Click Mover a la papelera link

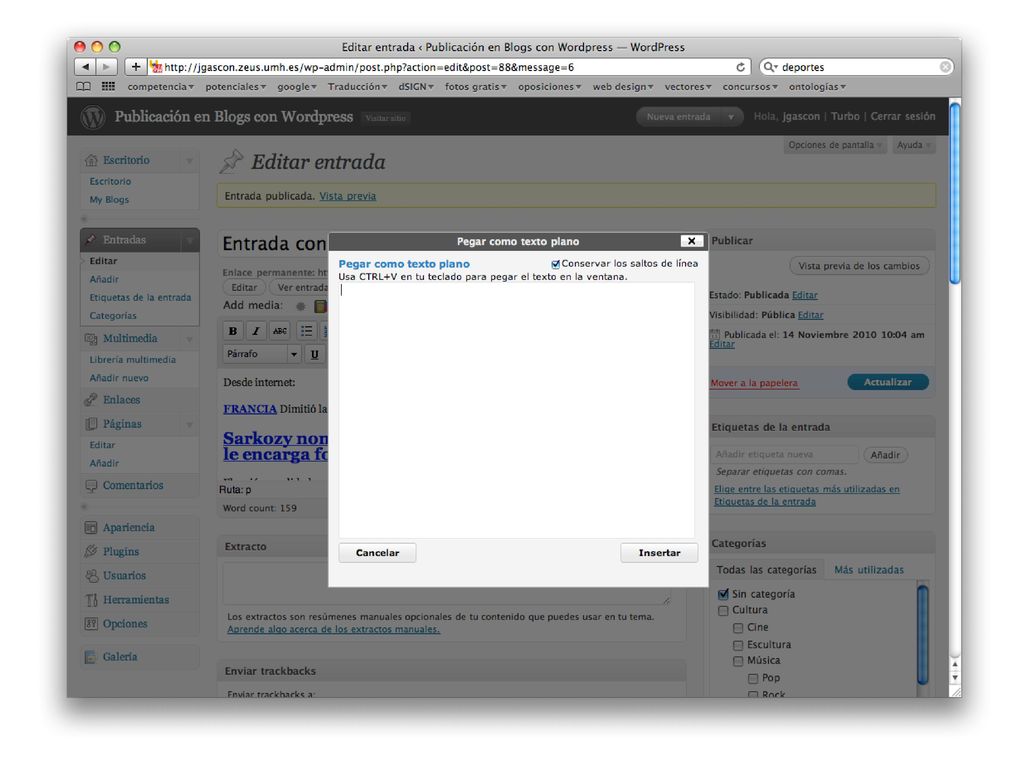point(754,383)
